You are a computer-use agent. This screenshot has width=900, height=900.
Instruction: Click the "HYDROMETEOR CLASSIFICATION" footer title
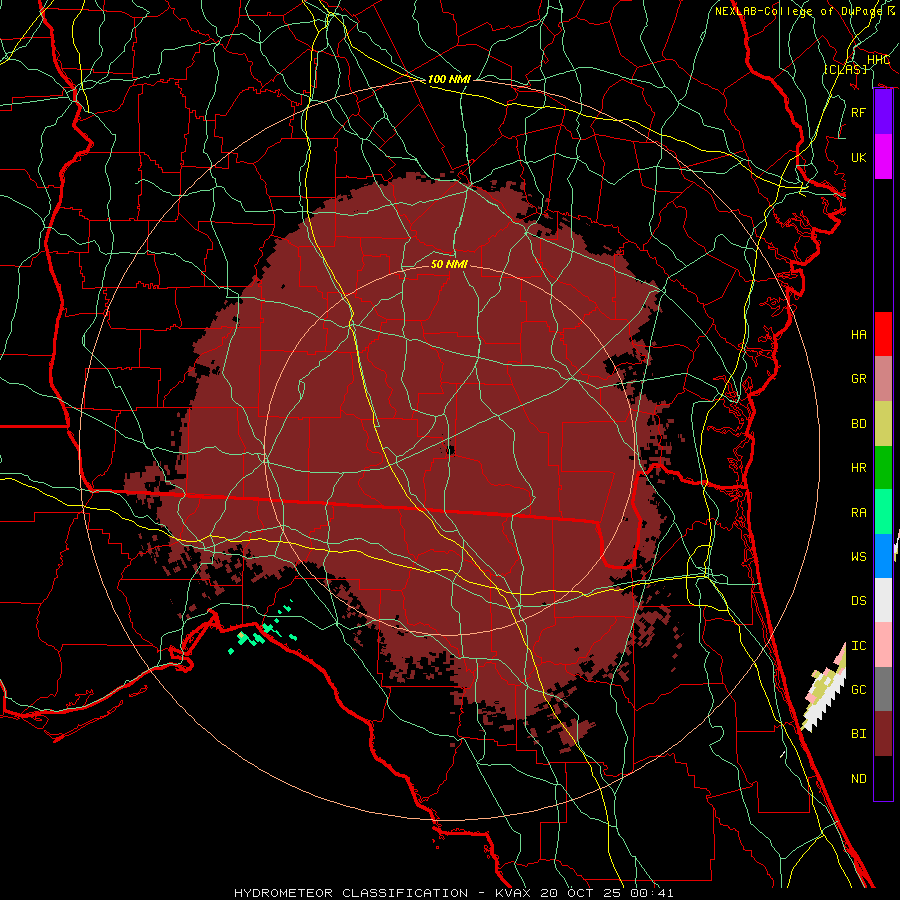tap(351, 893)
